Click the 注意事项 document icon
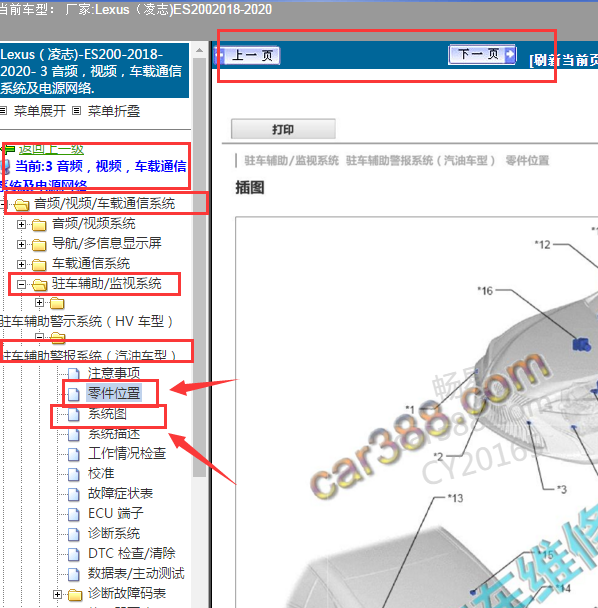This screenshot has width=598, height=608. [x=74, y=374]
